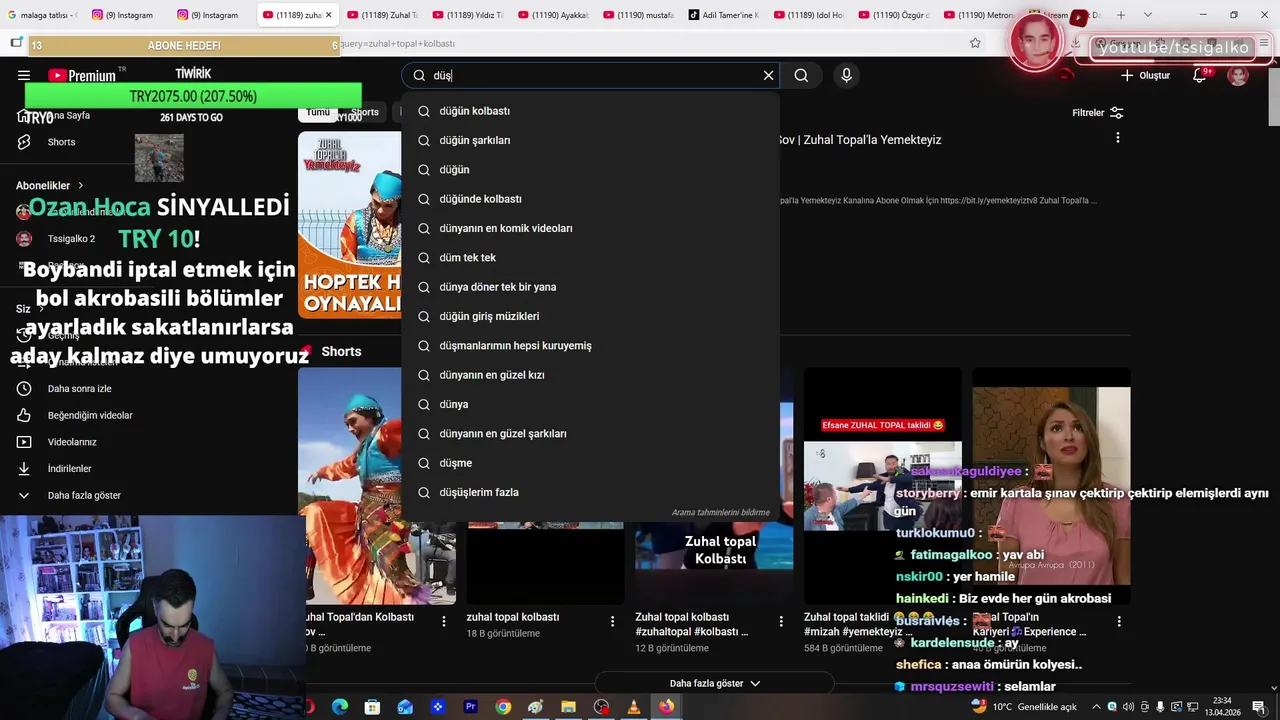1280x720 pixels.
Task: Open Microsoft Store from the taskbar
Action: [x=372, y=707]
